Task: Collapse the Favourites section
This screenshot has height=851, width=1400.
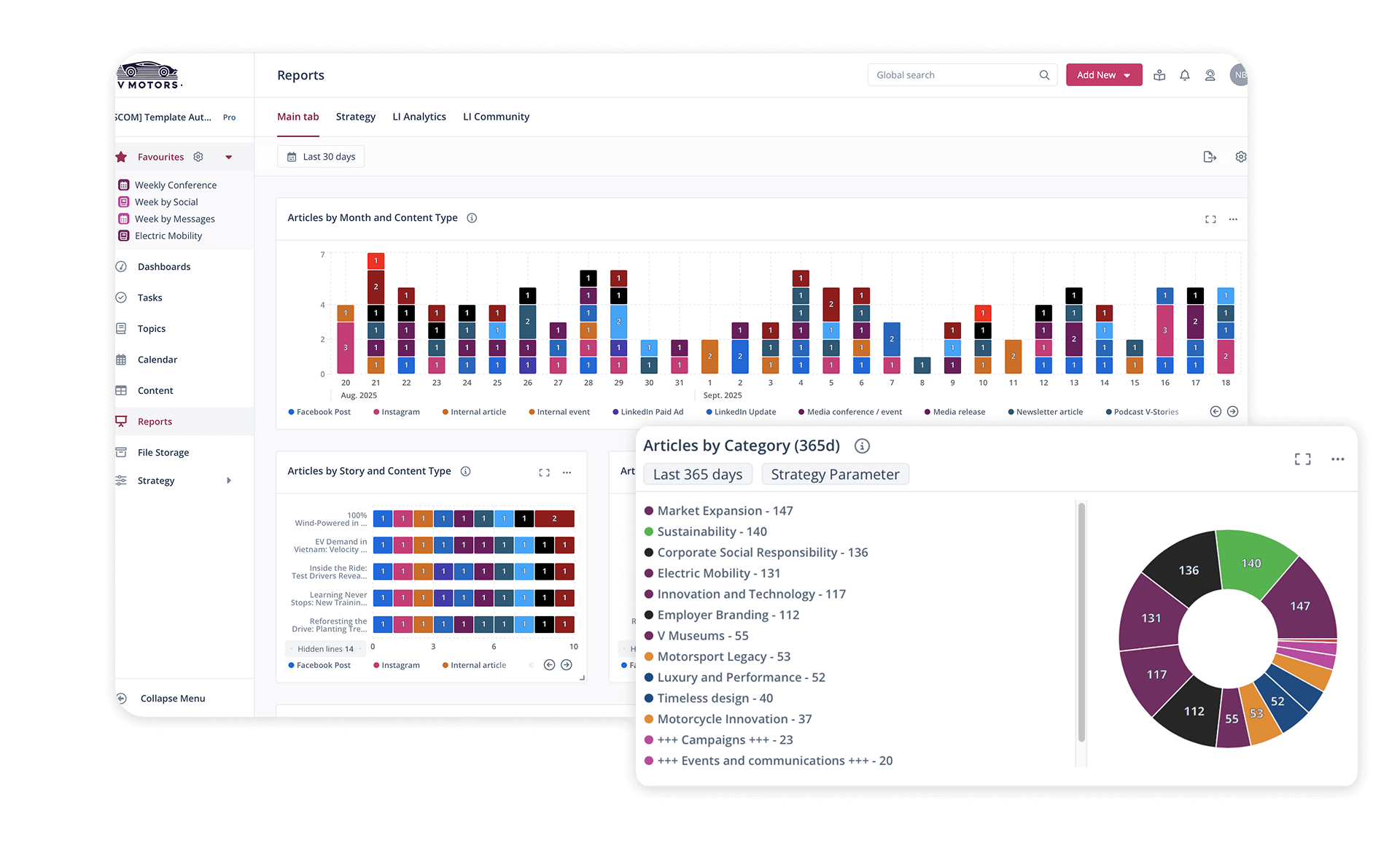Action: (229, 156)
